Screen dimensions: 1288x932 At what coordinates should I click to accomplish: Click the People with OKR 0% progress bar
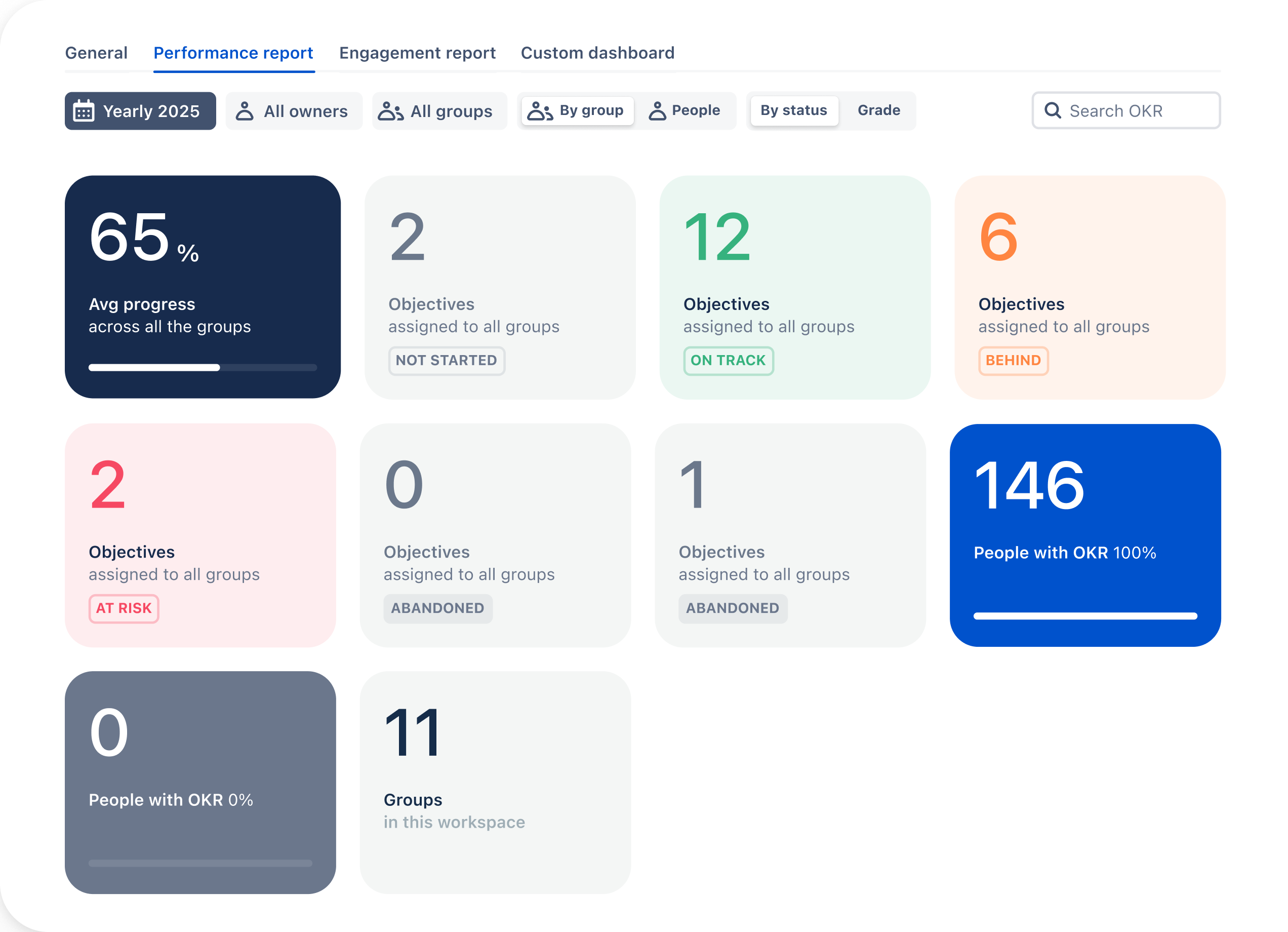[x=200, y=863]
